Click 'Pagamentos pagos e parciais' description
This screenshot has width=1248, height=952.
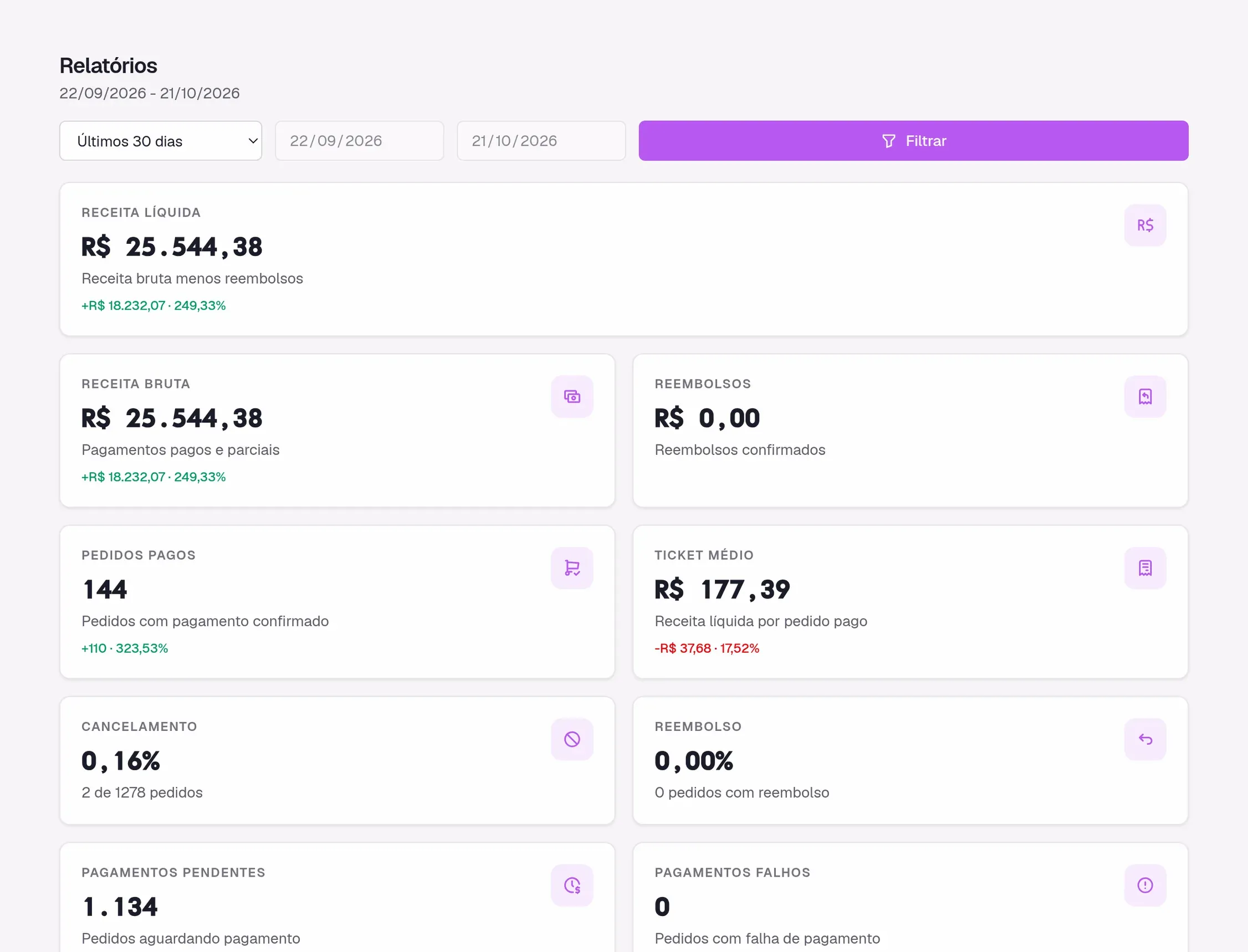coord(180,449)
